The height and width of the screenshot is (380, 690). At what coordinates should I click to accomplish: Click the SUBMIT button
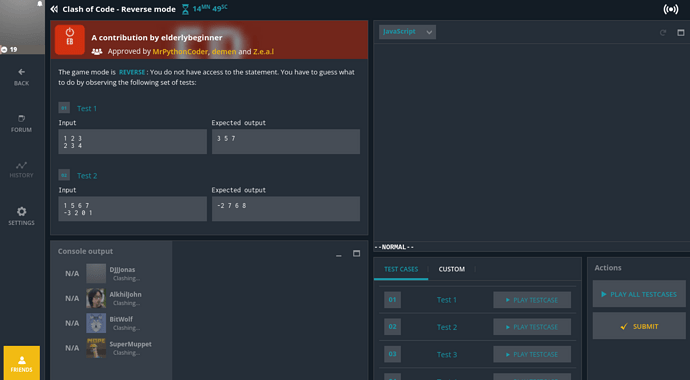639,326
